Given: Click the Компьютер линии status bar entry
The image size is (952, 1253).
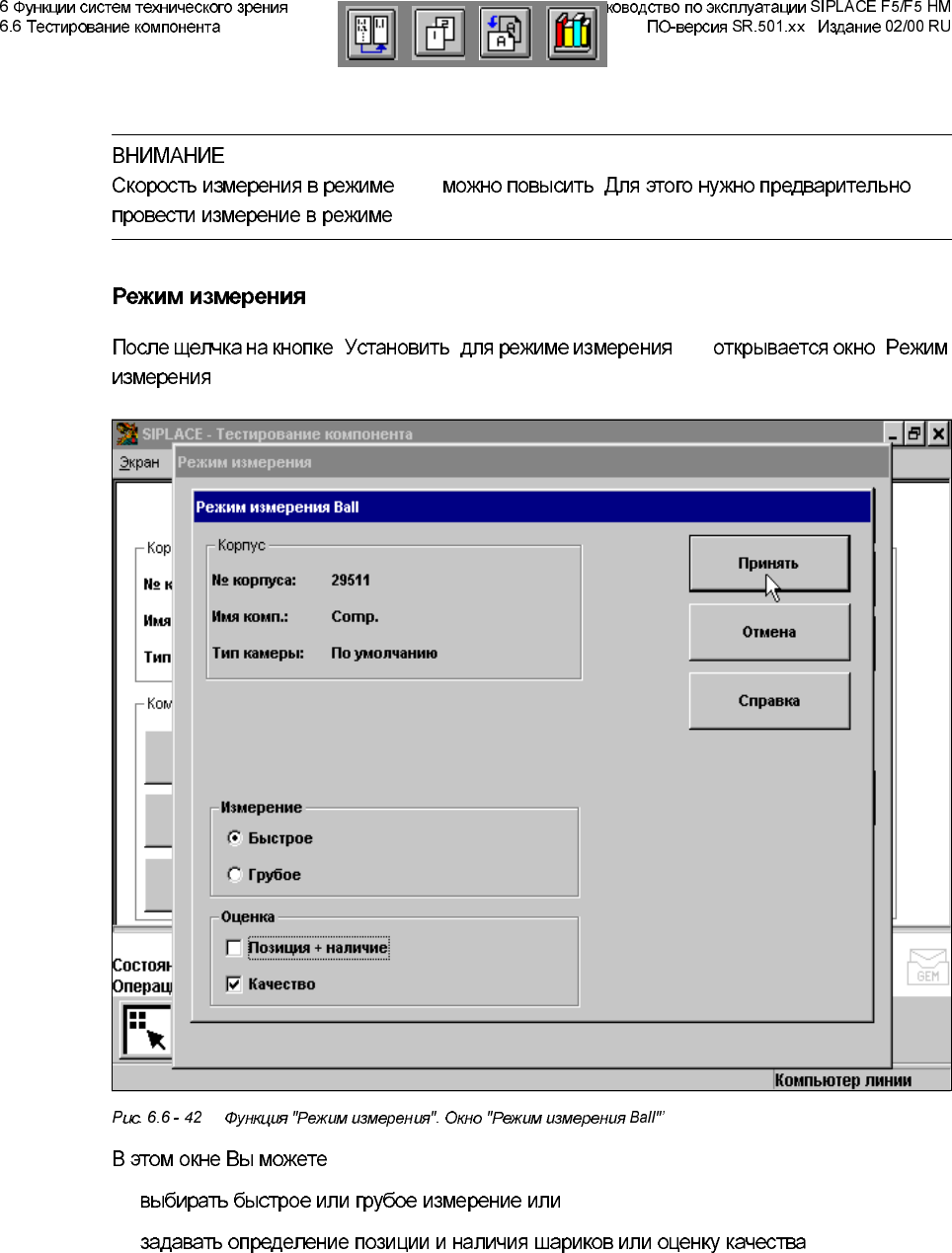Looking at the screenshot, I should (x=843, y=1080).
